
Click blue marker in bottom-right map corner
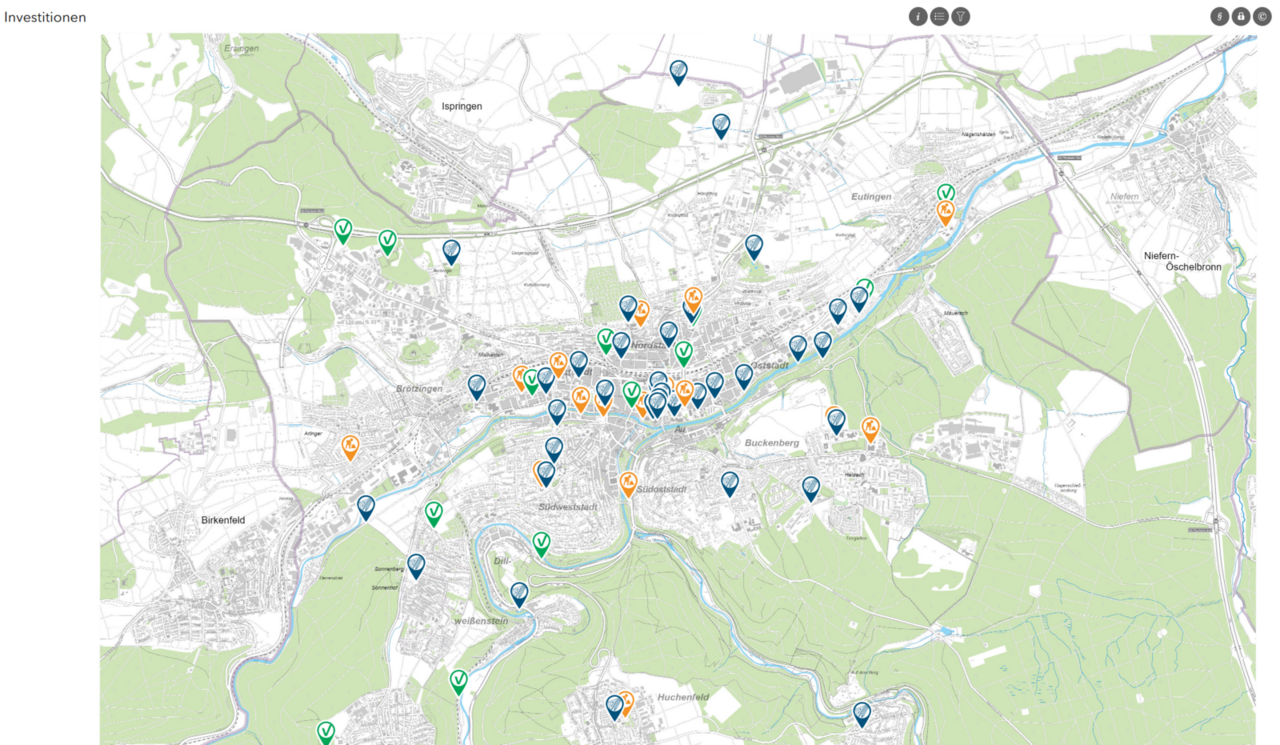862,712
